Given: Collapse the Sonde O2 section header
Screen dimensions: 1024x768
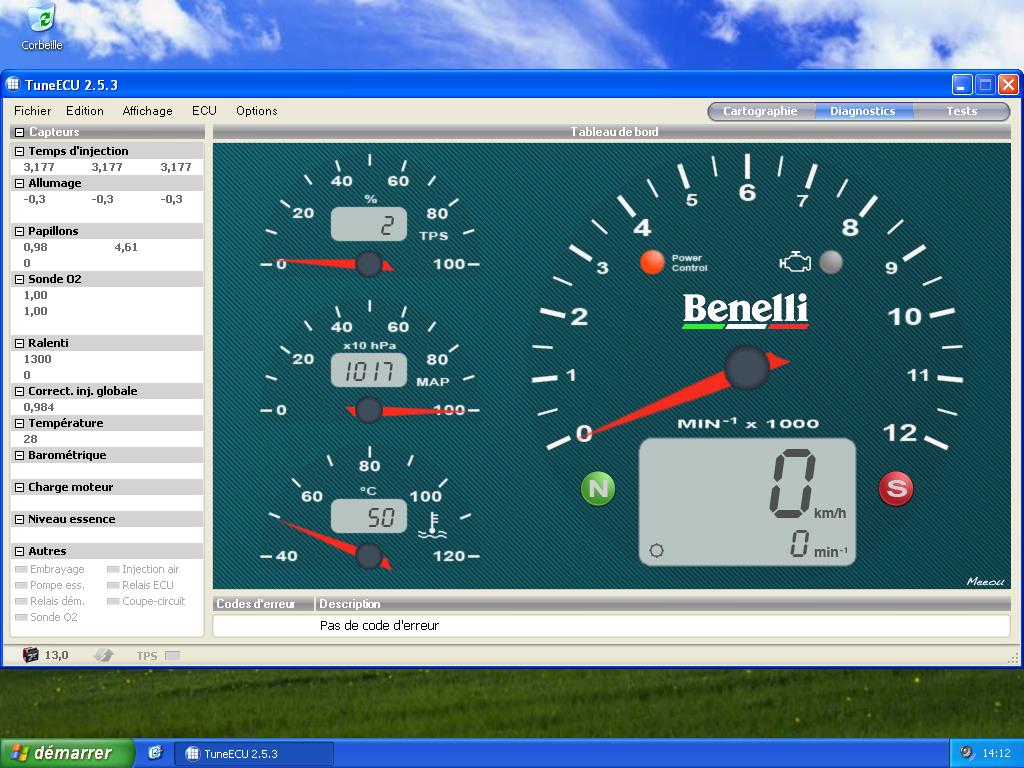Looking at the screenshot, I should [x=20, y=280].
